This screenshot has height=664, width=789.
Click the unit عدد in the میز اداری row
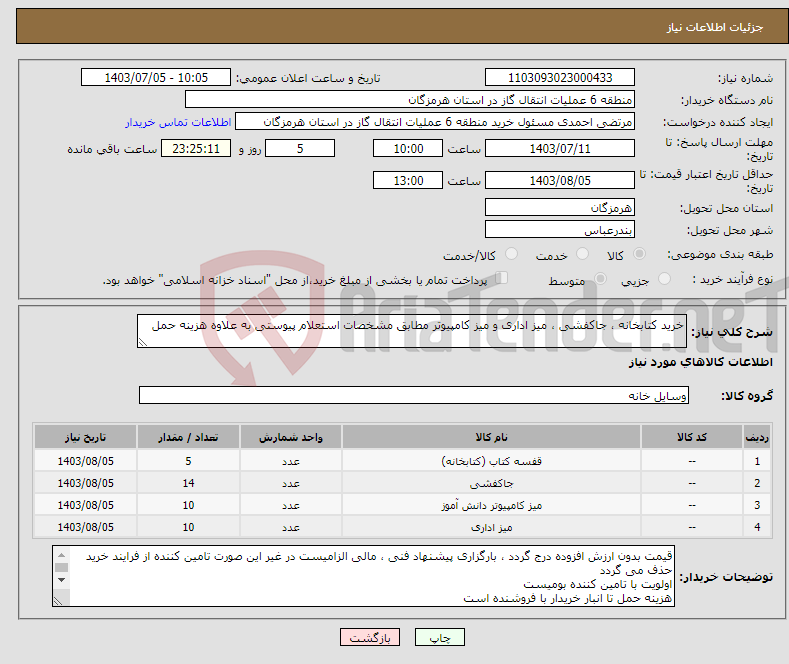tap(291, 527)
